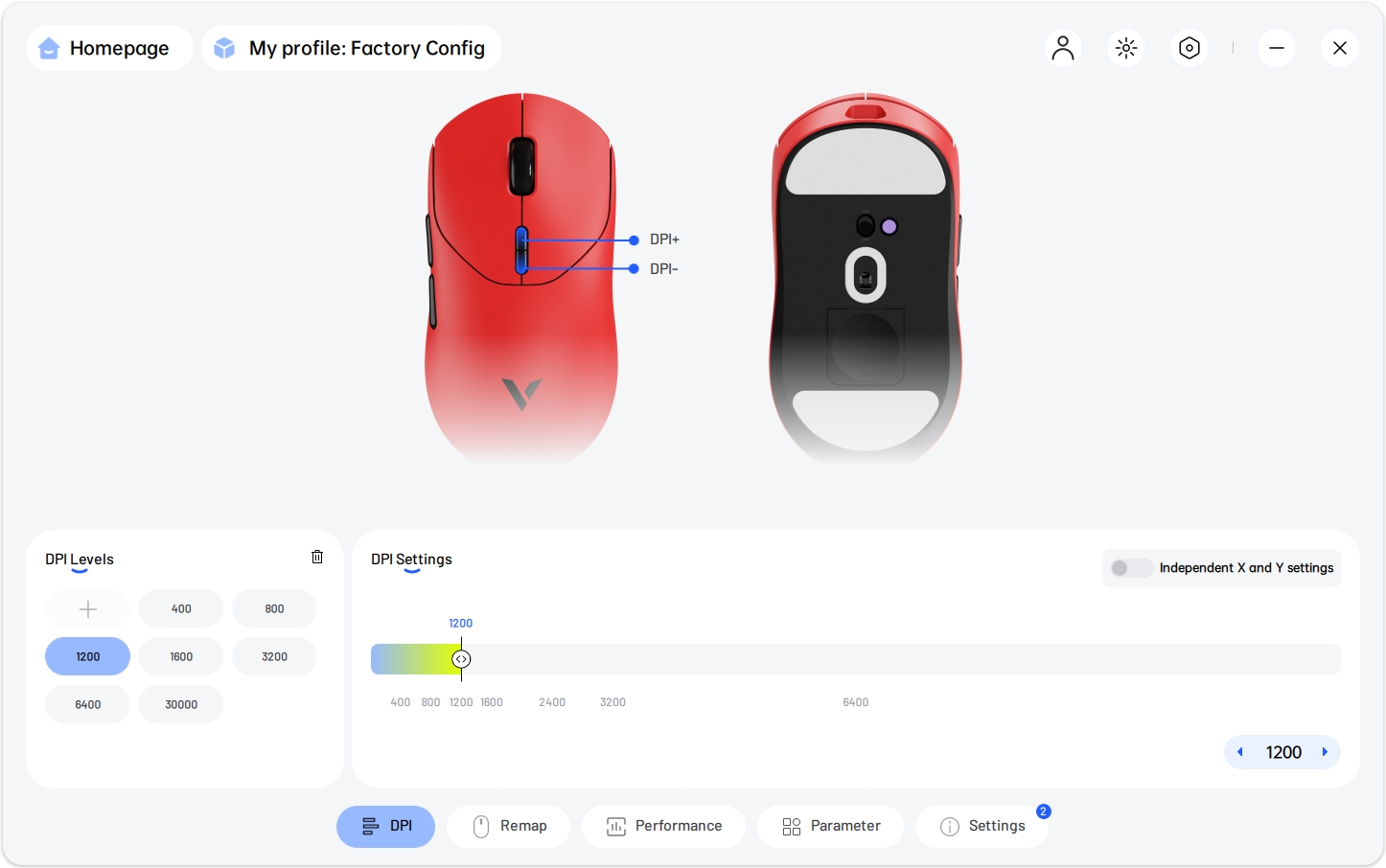This screenshot has width=1386, height=868.
Task: Choose the 30000 DPI level
Action: click(181, 705)
